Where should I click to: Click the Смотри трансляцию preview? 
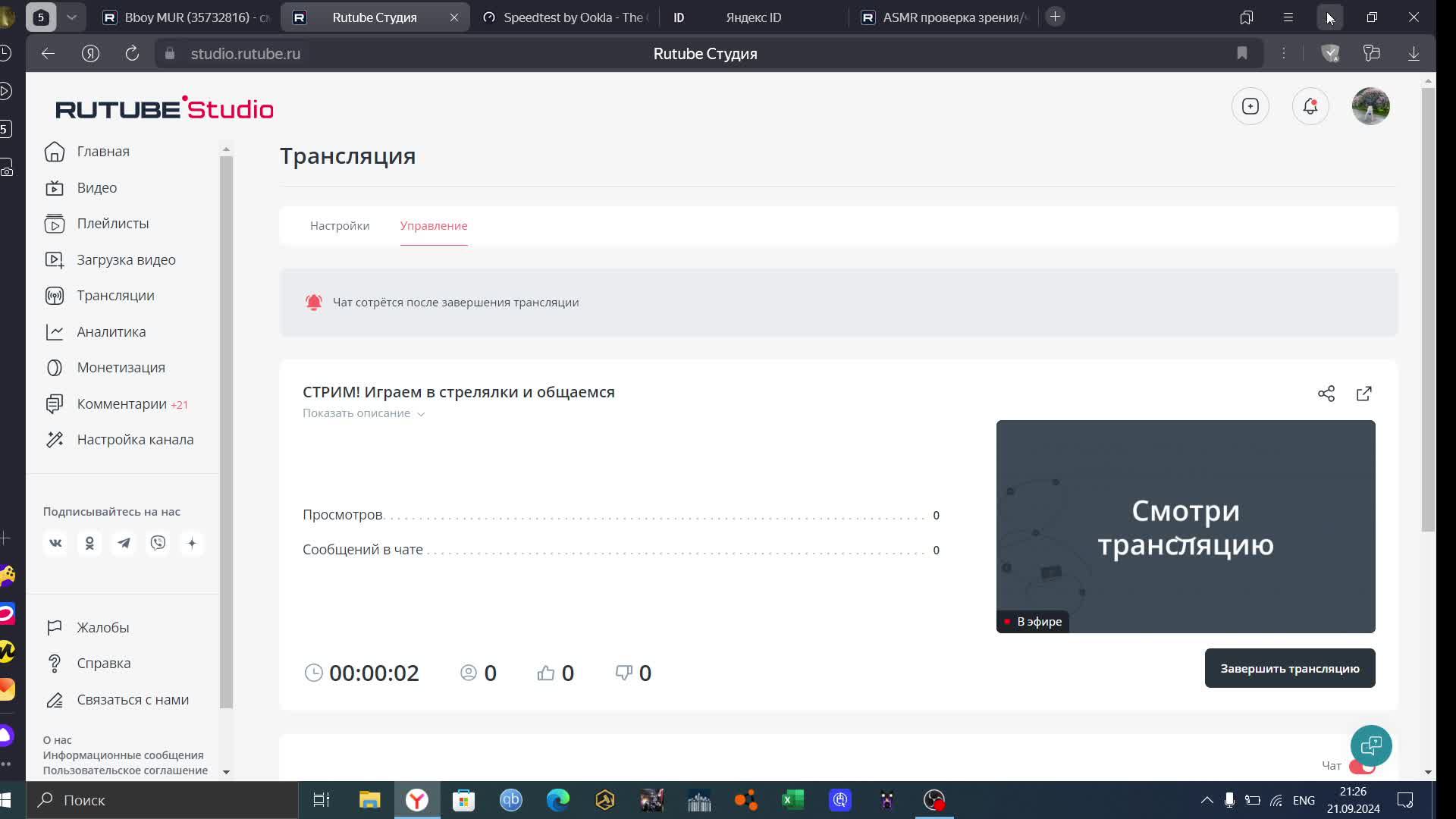(x=1186, y=526)
